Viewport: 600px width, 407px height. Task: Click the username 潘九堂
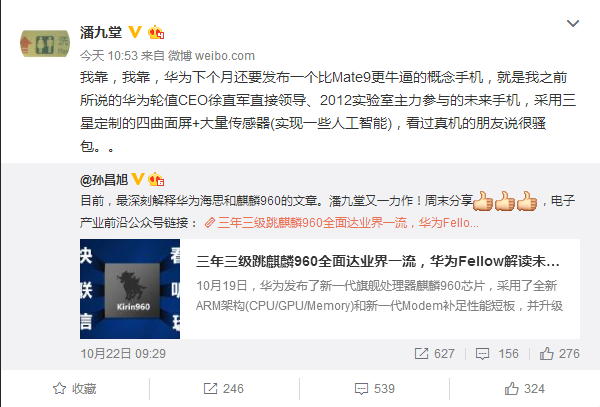tap(101, 33)
